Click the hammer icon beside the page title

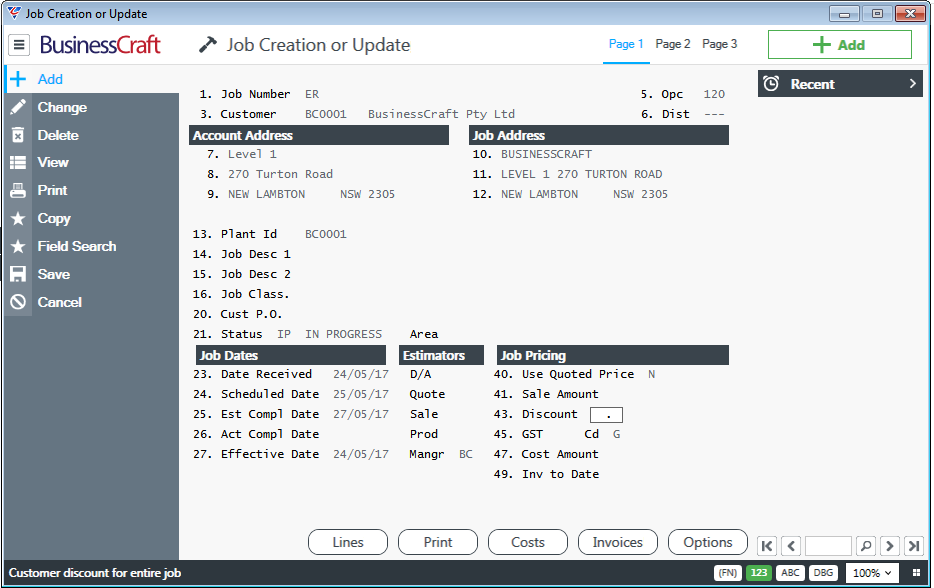coord(207,45)
